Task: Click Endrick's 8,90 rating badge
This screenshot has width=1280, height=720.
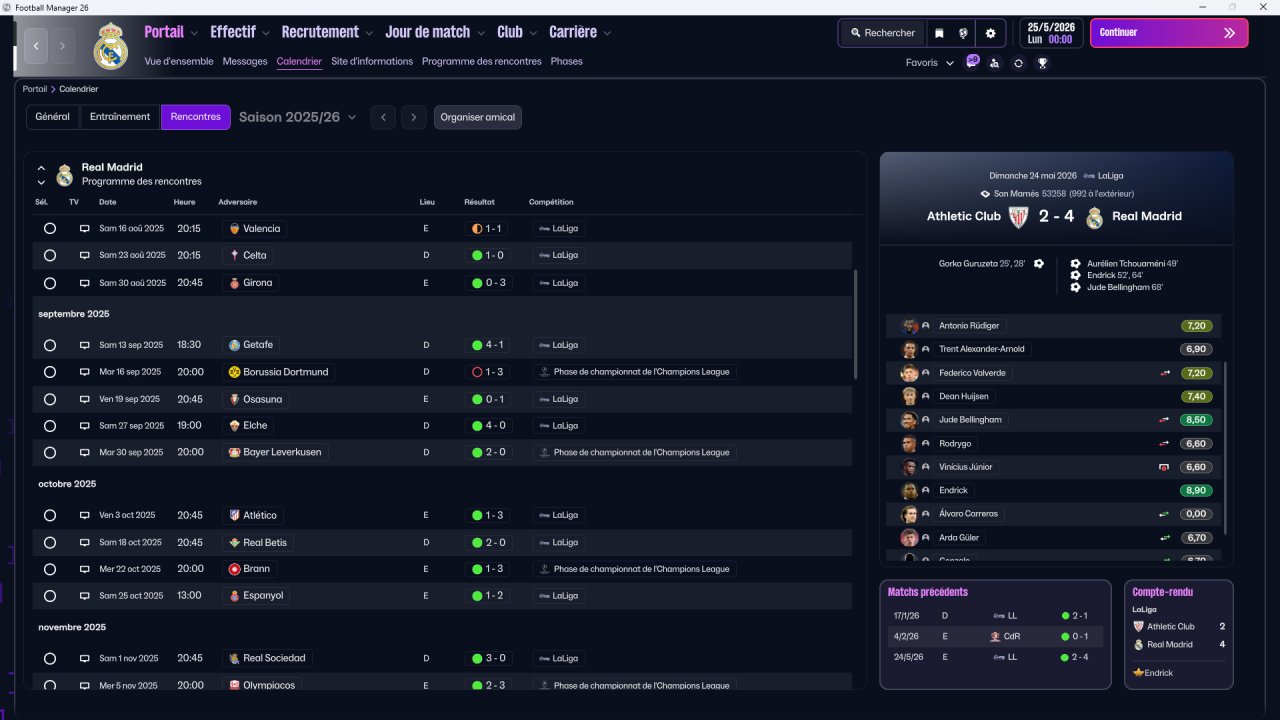Action: tap(1196, 490)
